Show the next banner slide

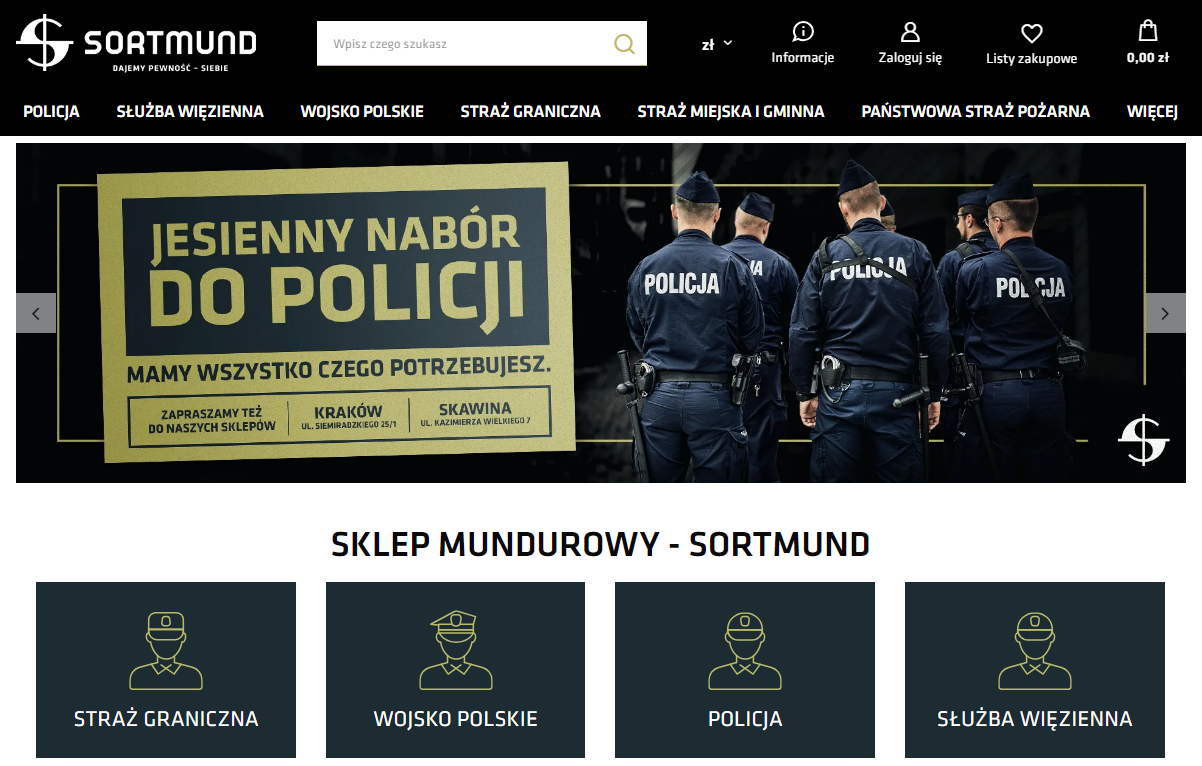[x=1165, y=313]
